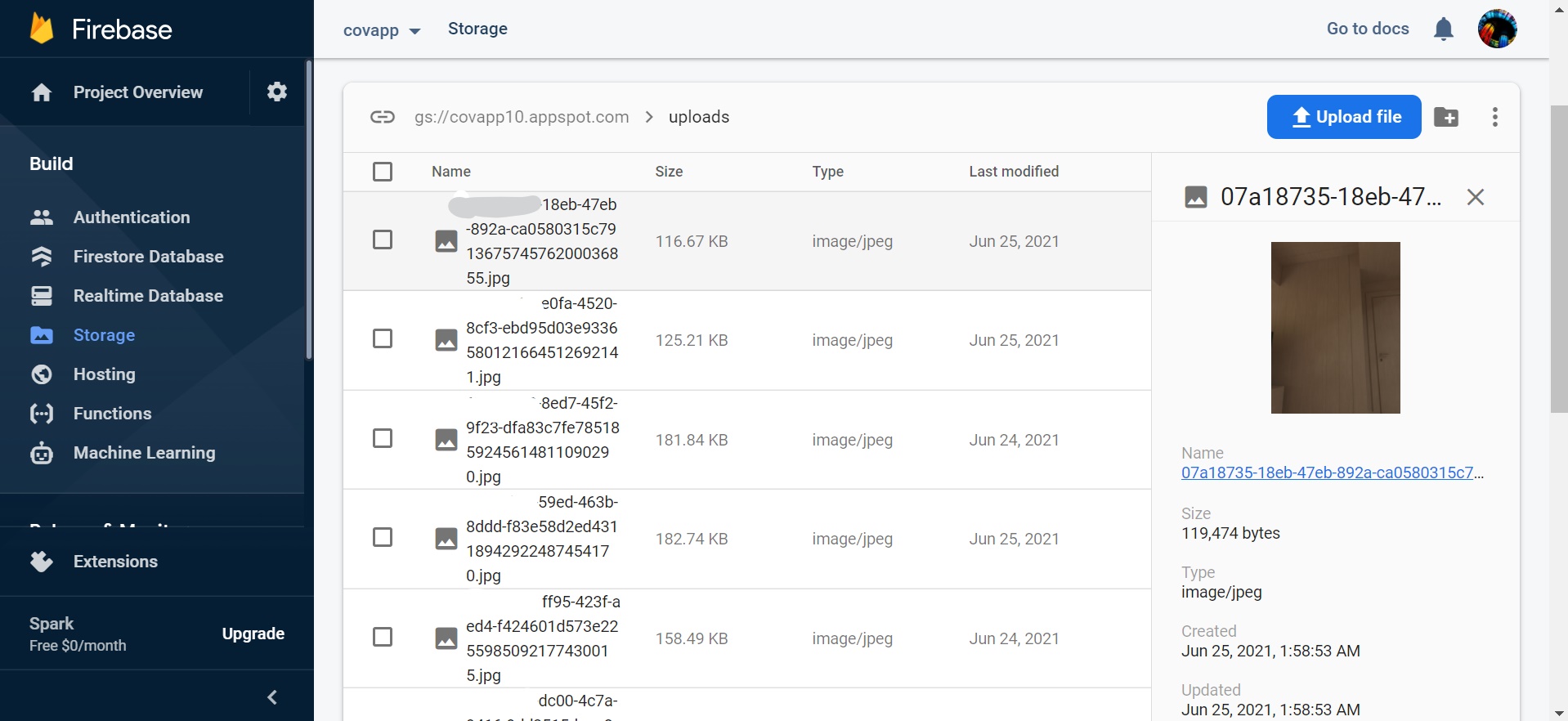Select the 116.67 KB file checkbox
The height and width of the screenshot is (721, 1568).
point(383,240)
